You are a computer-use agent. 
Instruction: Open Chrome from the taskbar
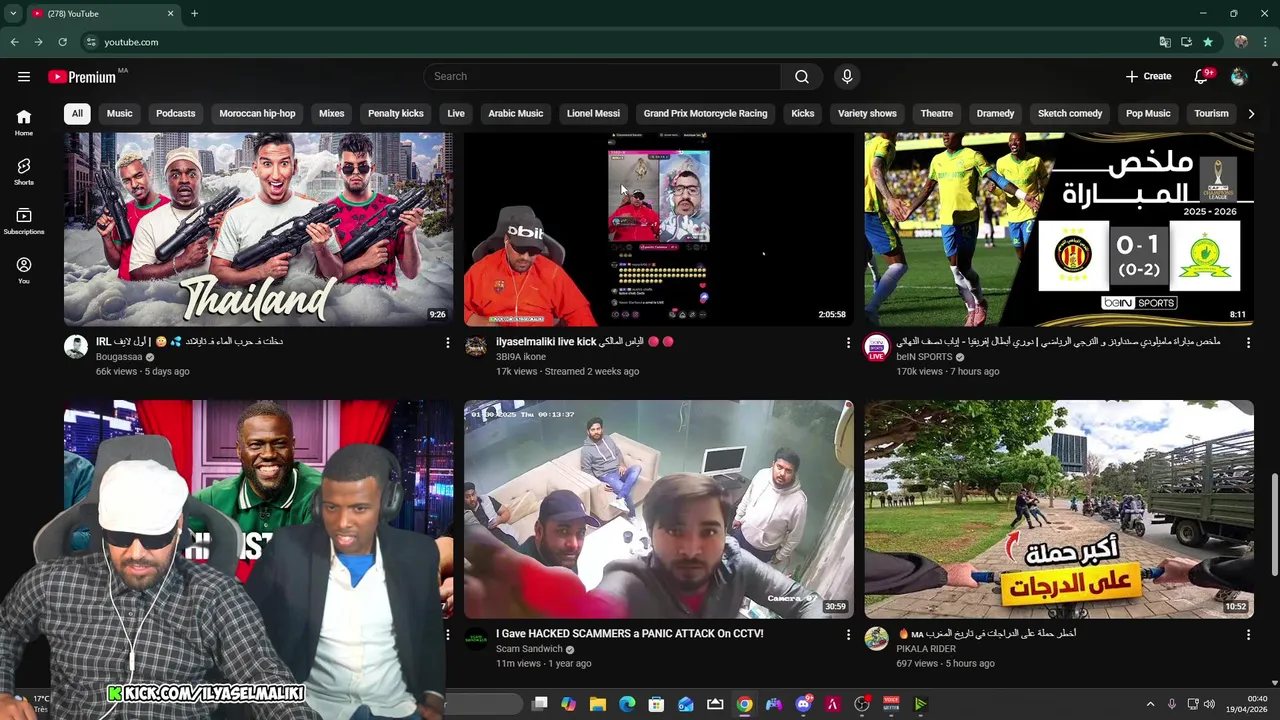click(744, 704)
